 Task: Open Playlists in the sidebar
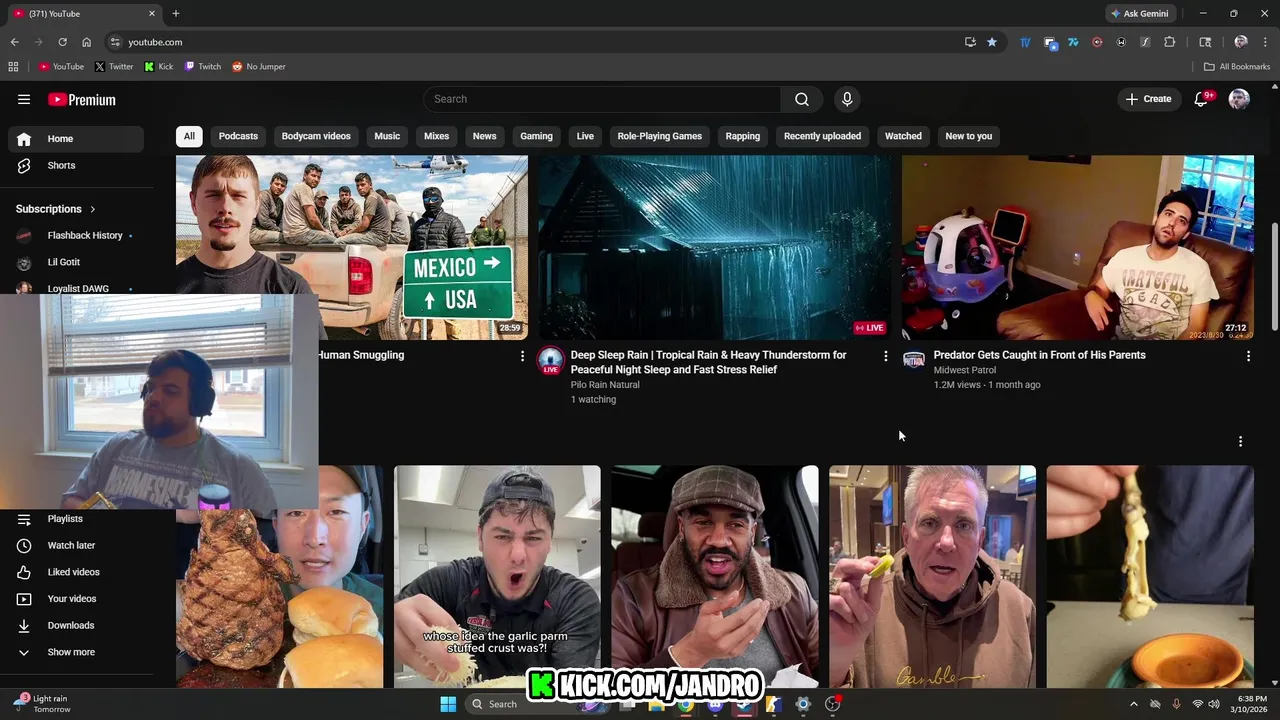click(76, 518)
